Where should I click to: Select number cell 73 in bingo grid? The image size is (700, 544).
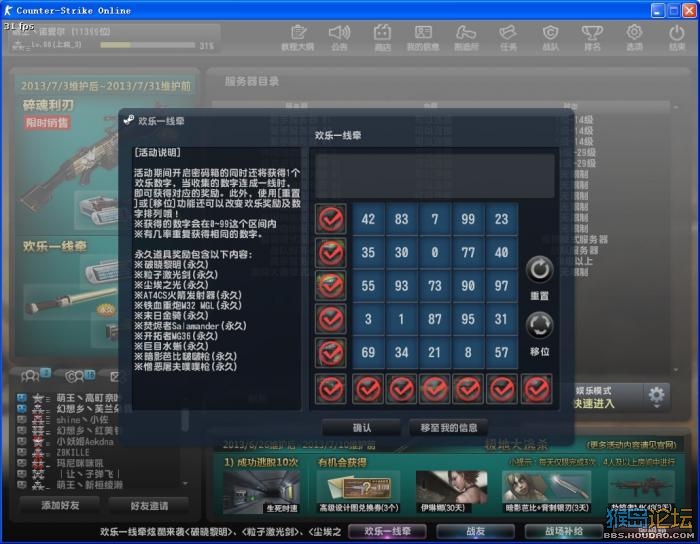pos(435,286)
